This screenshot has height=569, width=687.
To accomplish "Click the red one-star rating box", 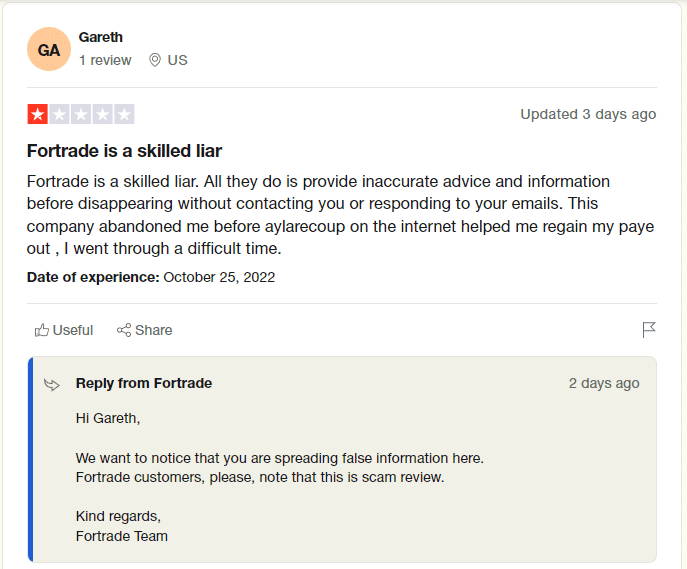I will (38, 114).
